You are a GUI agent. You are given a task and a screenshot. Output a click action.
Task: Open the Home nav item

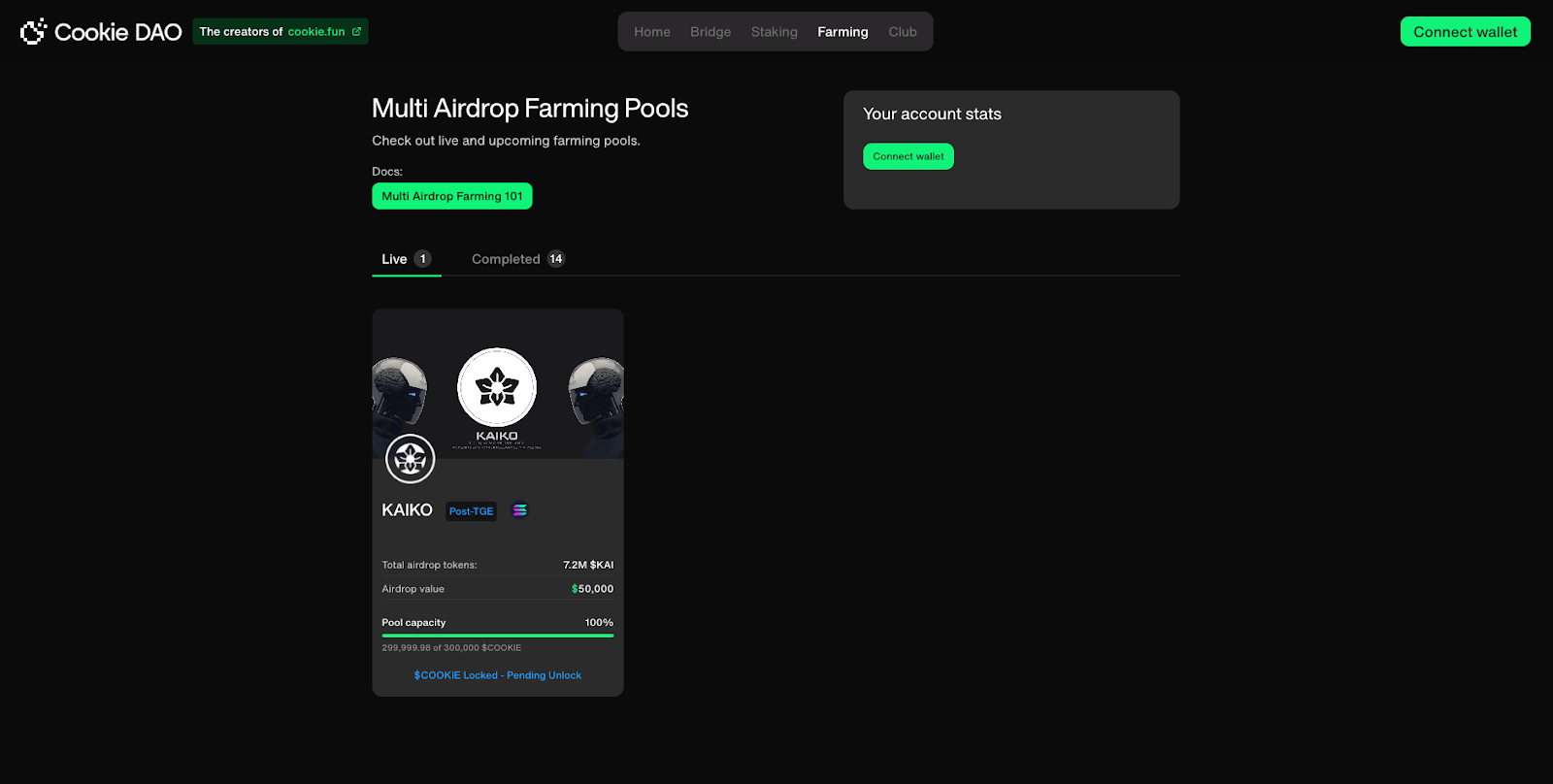pyautogui.click(x=652, y=32)
